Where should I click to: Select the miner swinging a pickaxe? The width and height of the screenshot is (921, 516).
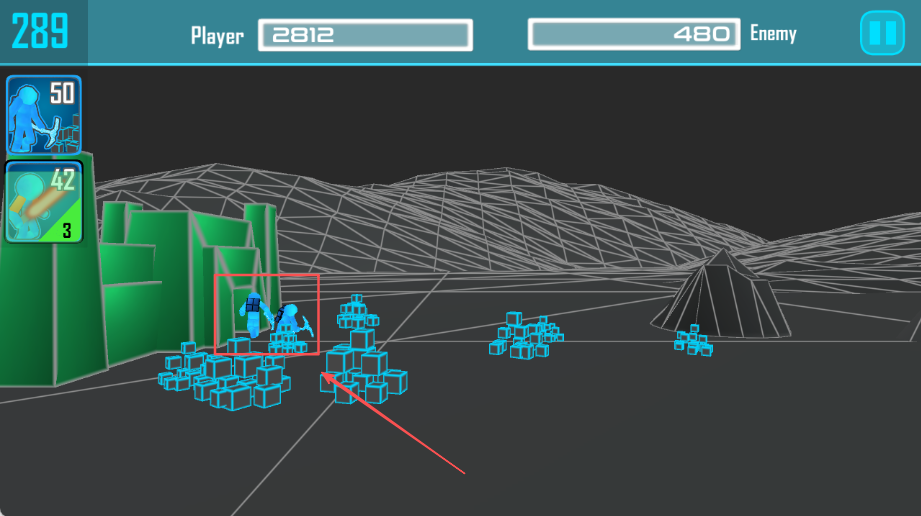click(289, 322)
